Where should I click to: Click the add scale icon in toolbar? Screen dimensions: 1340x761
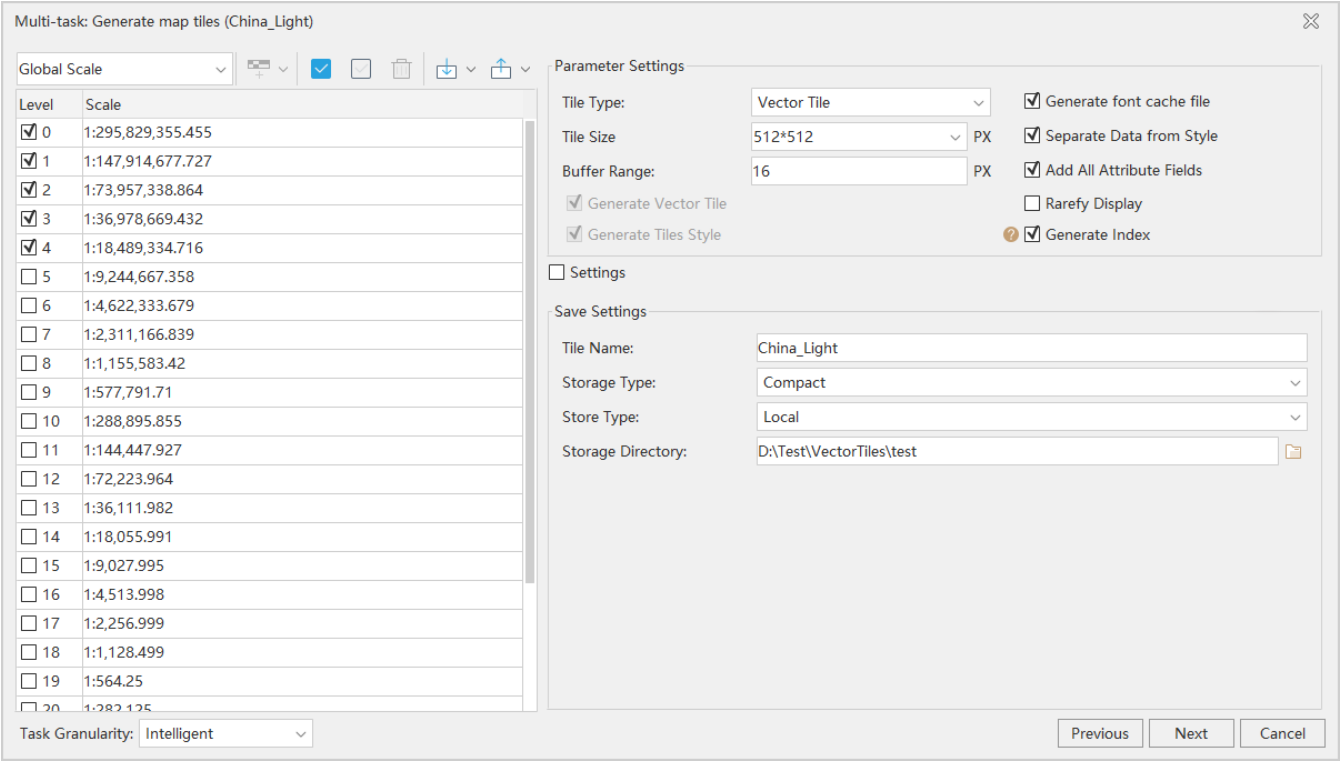coord(259,69)
